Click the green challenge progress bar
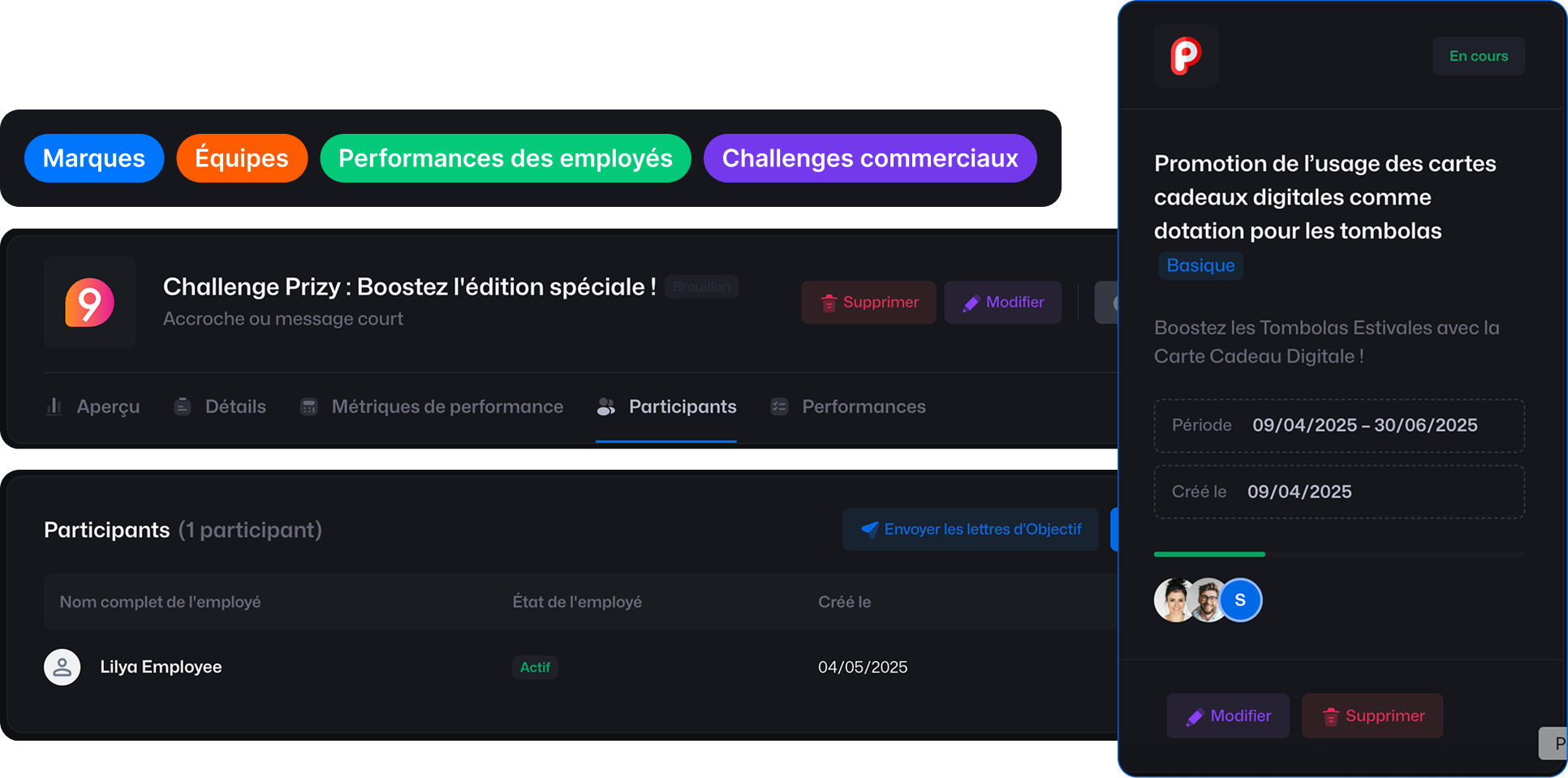 (1209, 554)
